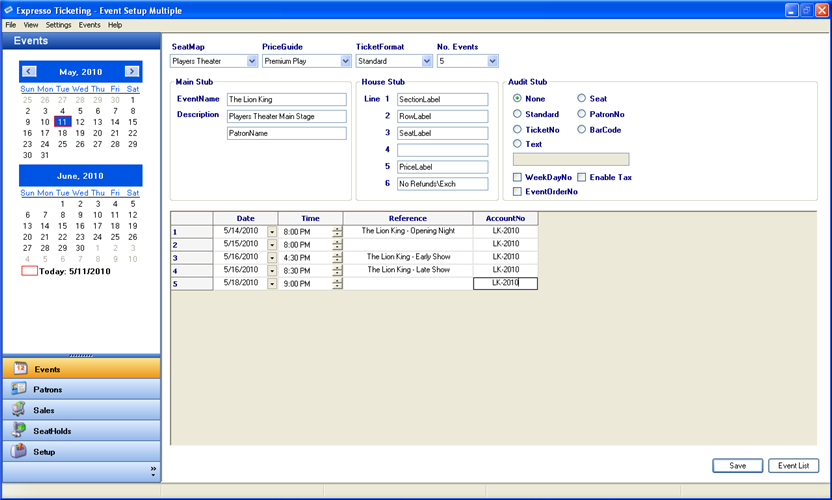Click the Sales icon in sidebar

click(x=19, y=409)
